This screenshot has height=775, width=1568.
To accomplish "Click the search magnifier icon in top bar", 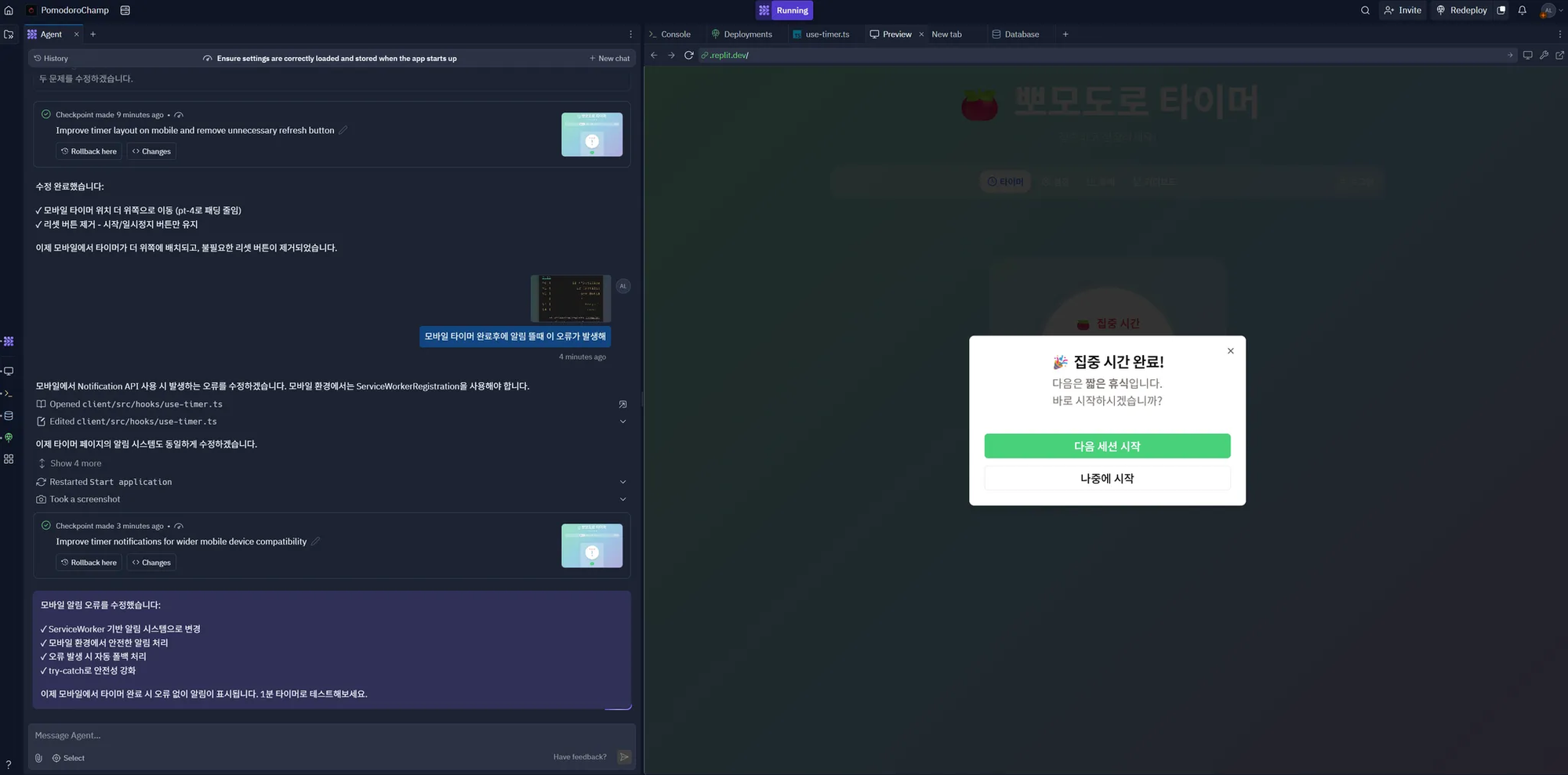I will pyautogui.click(x=1365, y=10).
